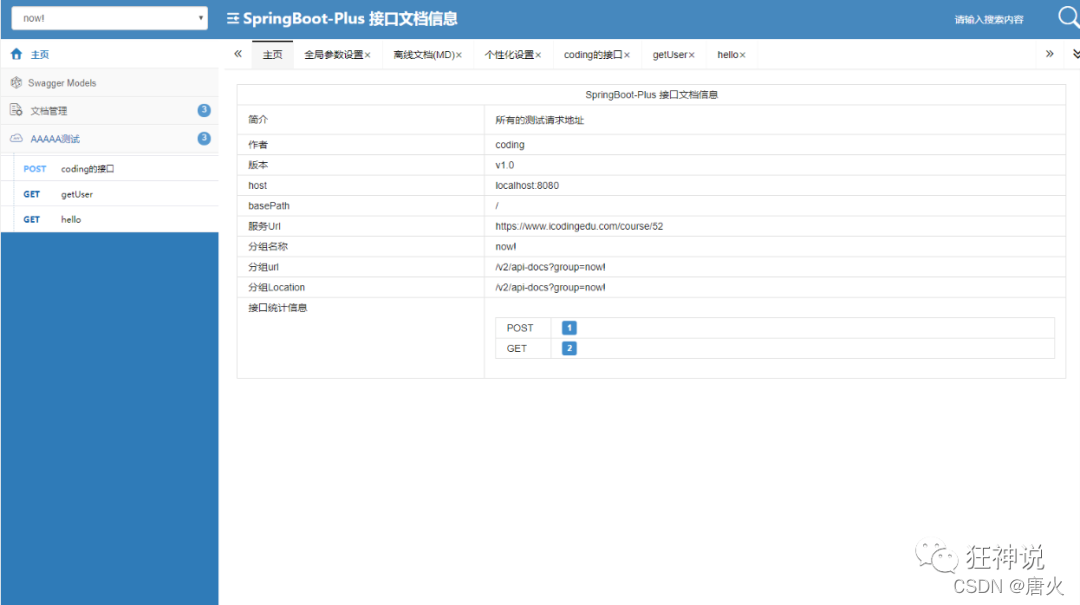Viewport: 1080px width, 605px height.
Task: Click the author value coding
Action: coord(510,145)
